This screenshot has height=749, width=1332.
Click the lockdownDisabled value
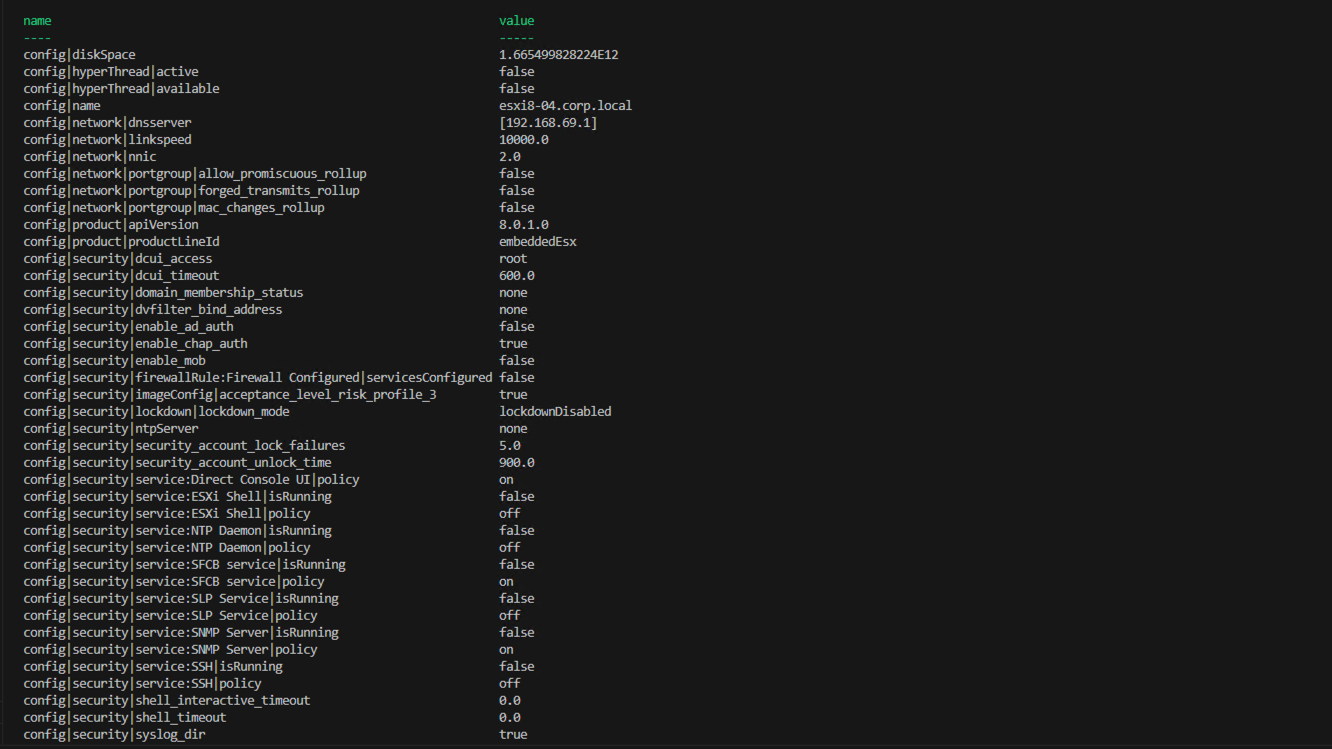(555, 412)
